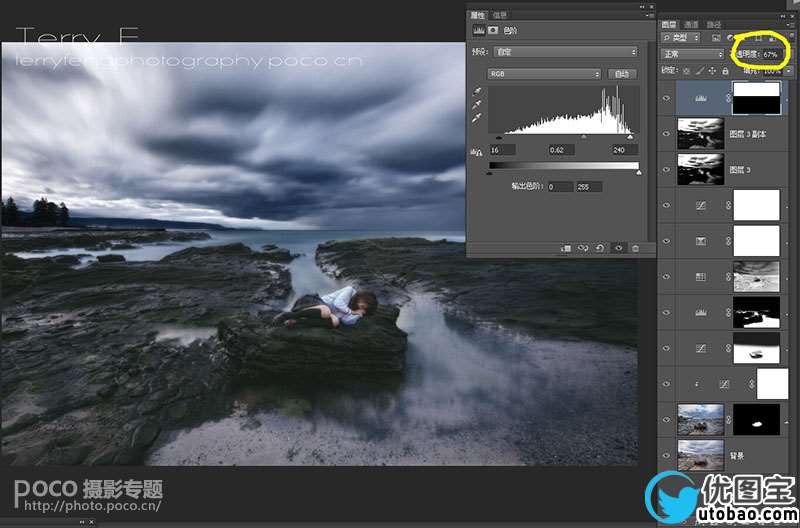800x528 pixels.
Task: Delete the adjustment layer via trash icon
Action: [x=635, y=248]
